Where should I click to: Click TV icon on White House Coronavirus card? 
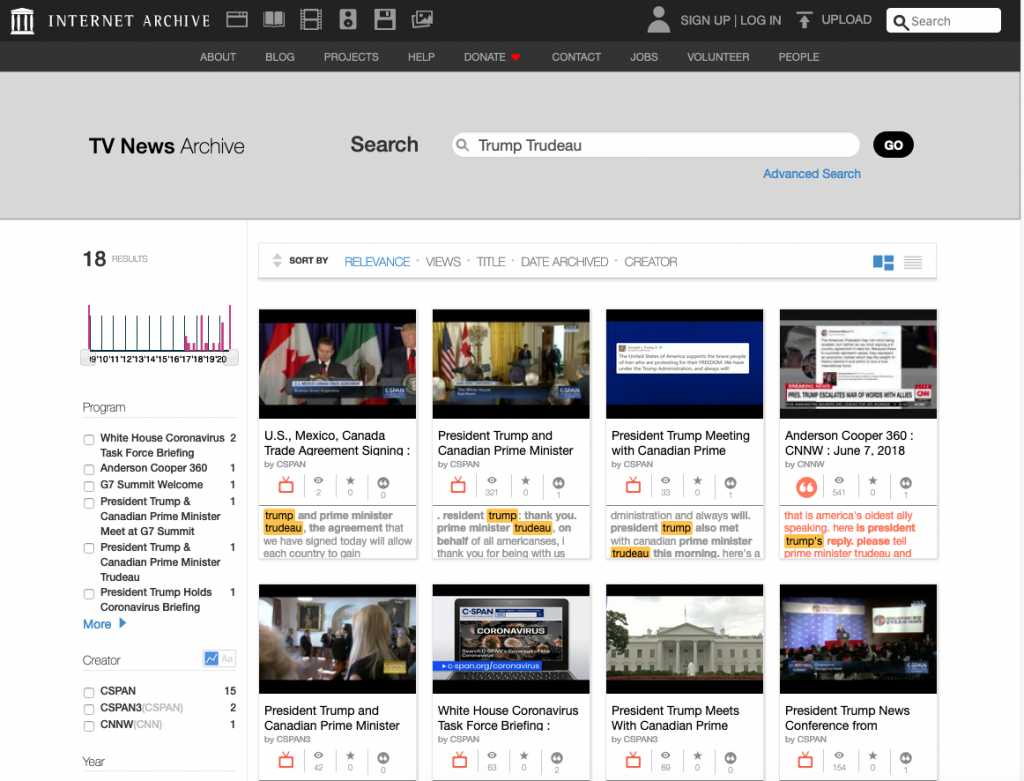coord(460,759)
